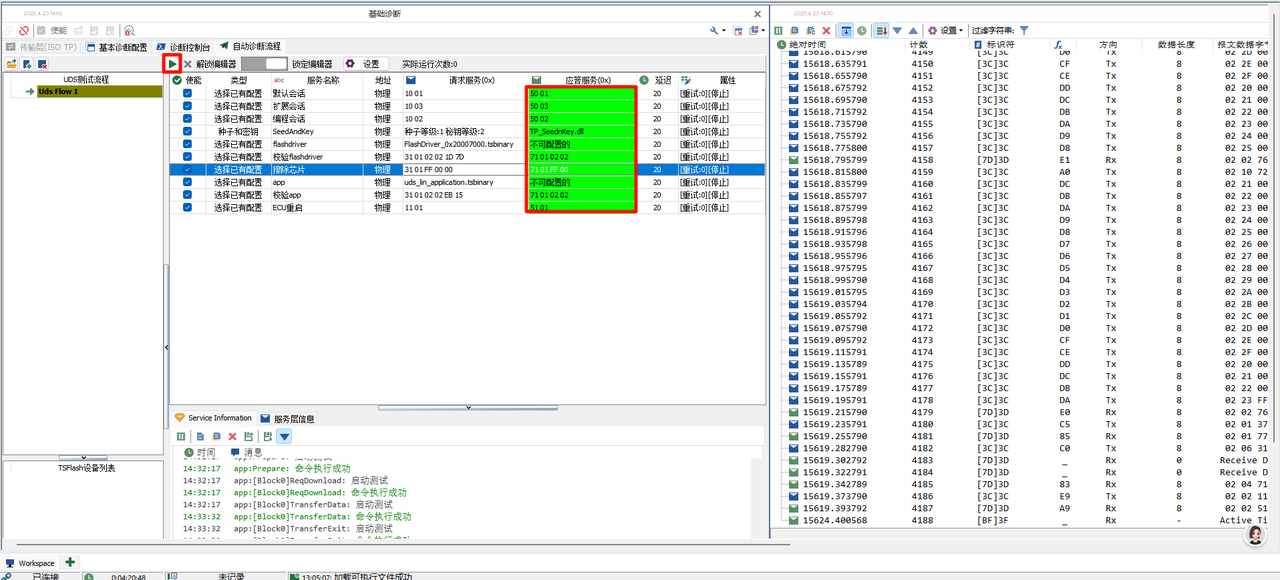Viewport: 1280px width, 580px height.
Task: Pause the message trace window
Action: (x=779, y=30)
